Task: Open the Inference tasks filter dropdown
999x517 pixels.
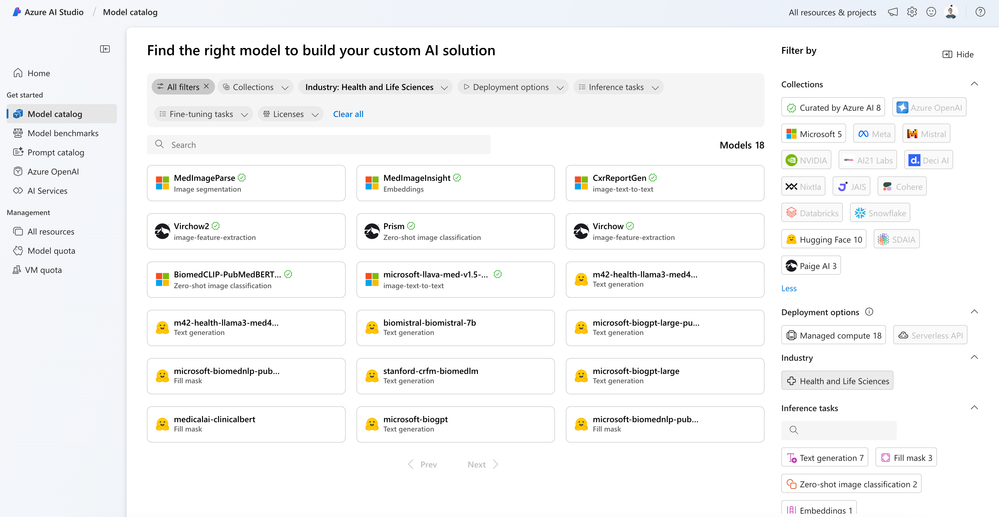Action: (618, 87)
